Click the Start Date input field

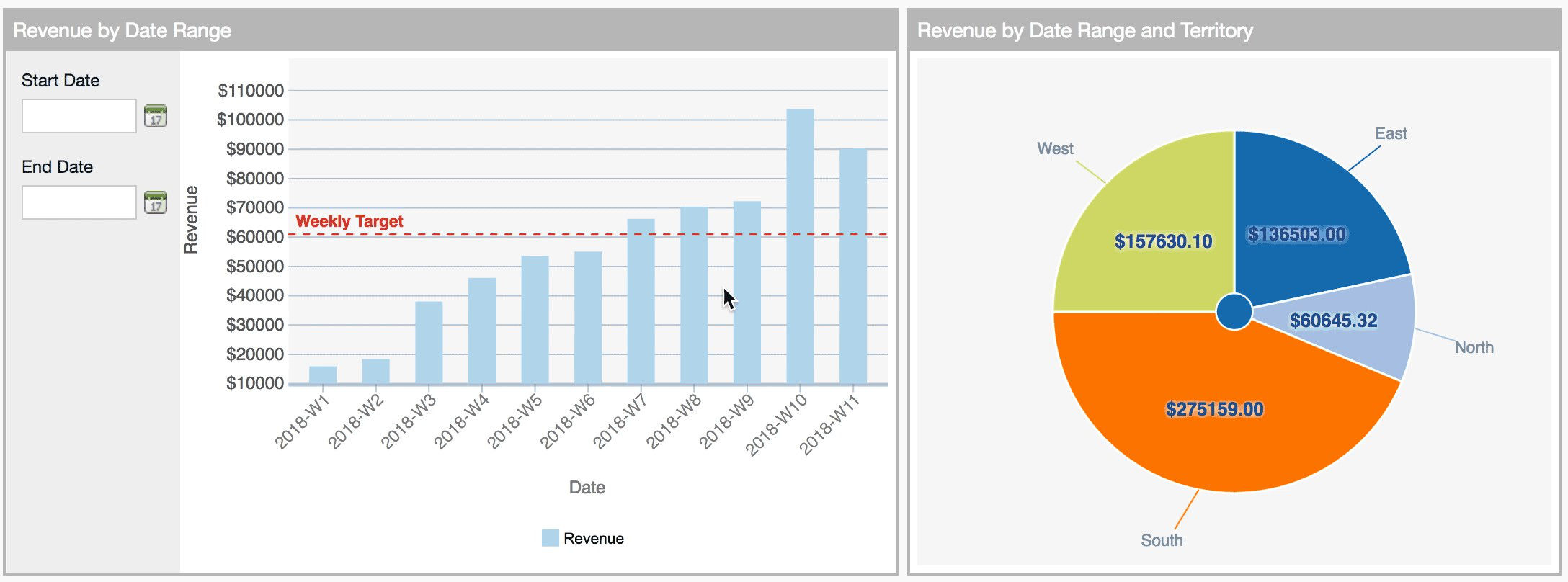coord(79,117)
